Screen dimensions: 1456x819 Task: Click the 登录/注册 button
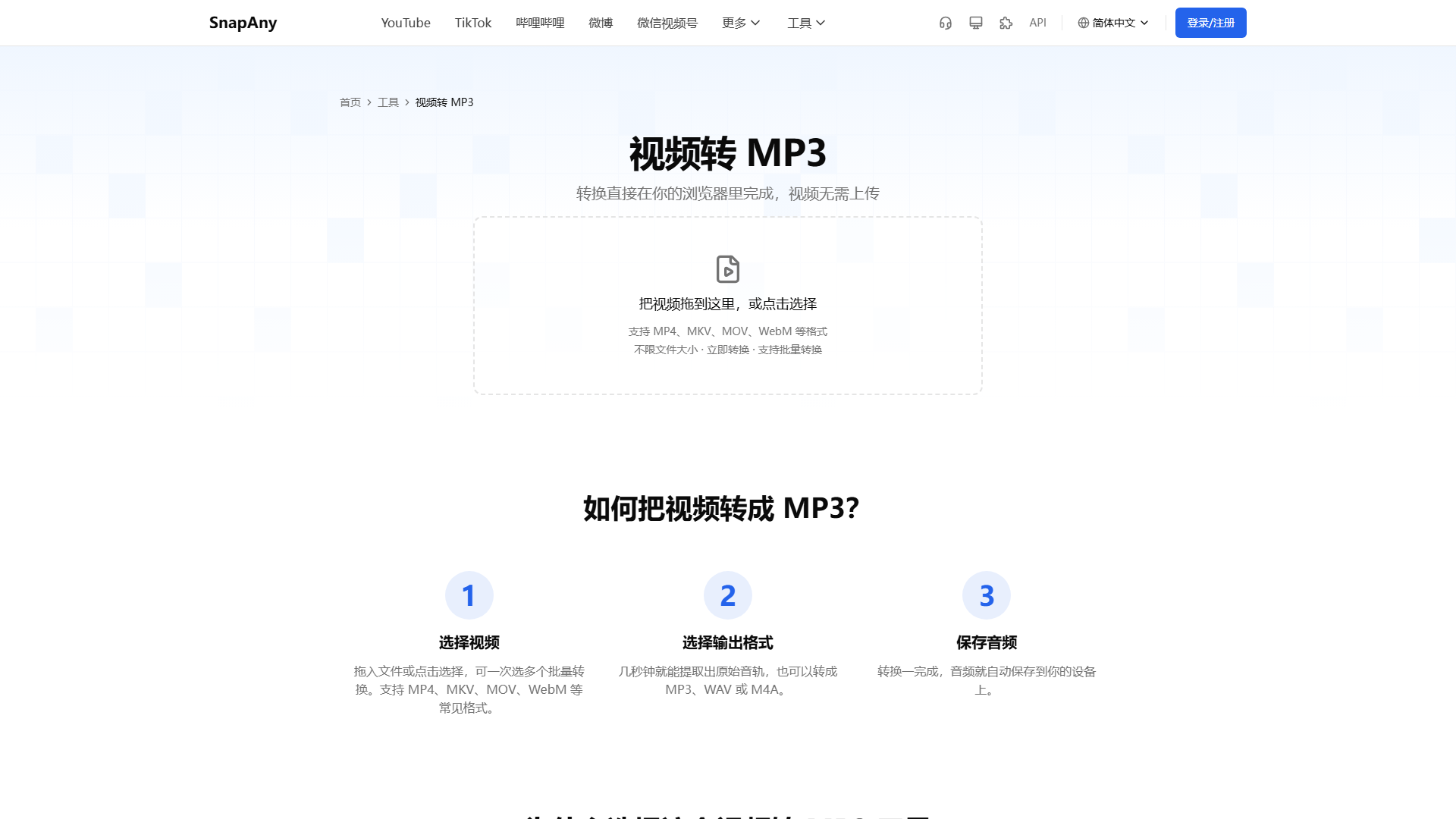pos(1211,23)
